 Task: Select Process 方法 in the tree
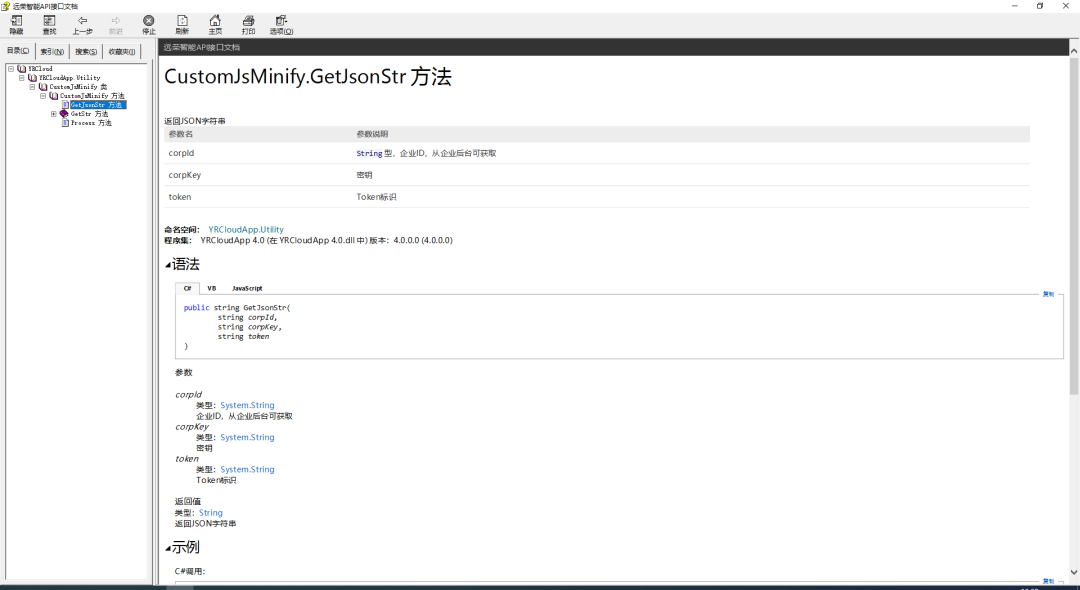pos(91,123)
